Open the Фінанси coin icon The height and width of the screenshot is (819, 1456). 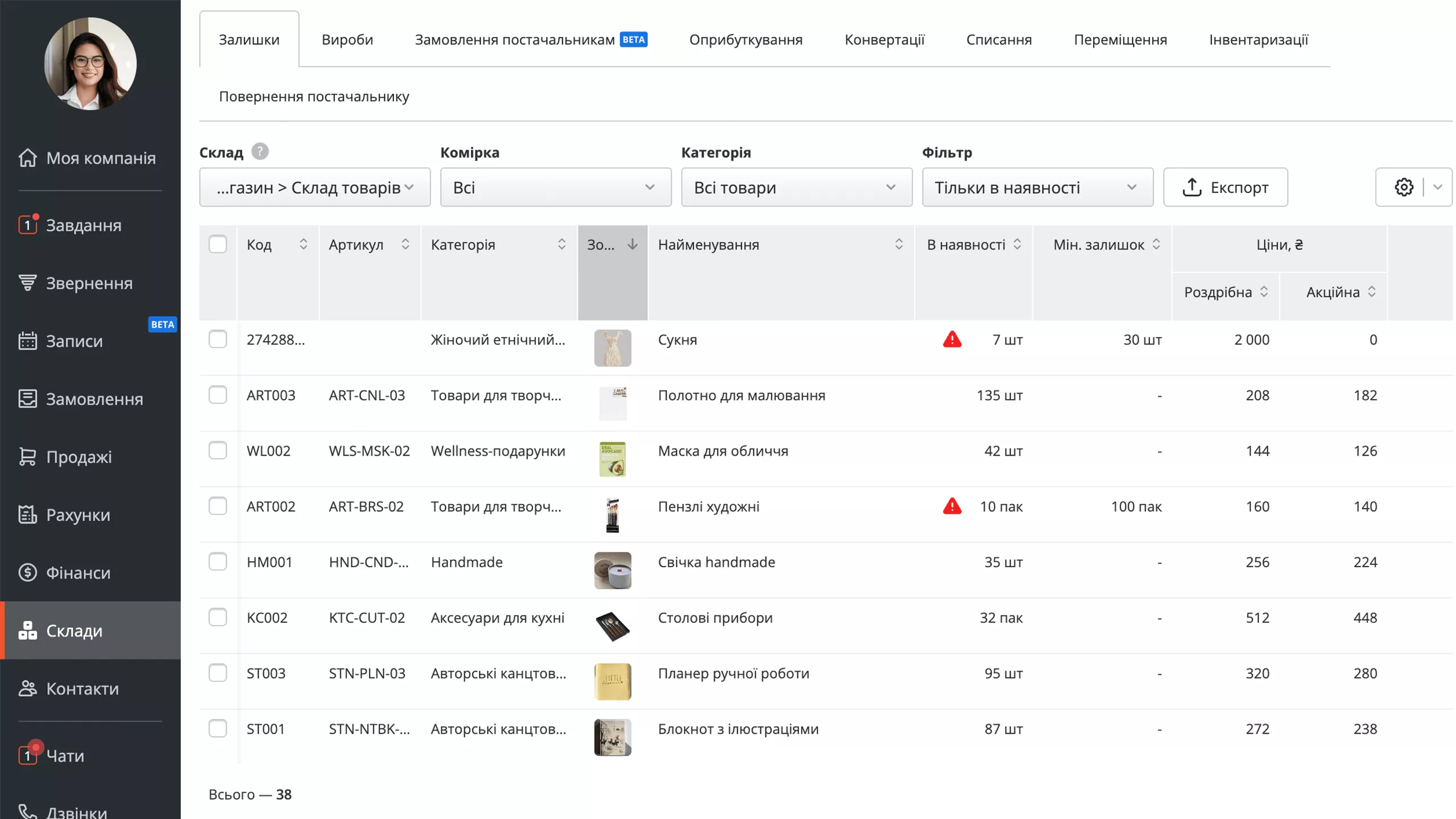[x=27, y=572]
